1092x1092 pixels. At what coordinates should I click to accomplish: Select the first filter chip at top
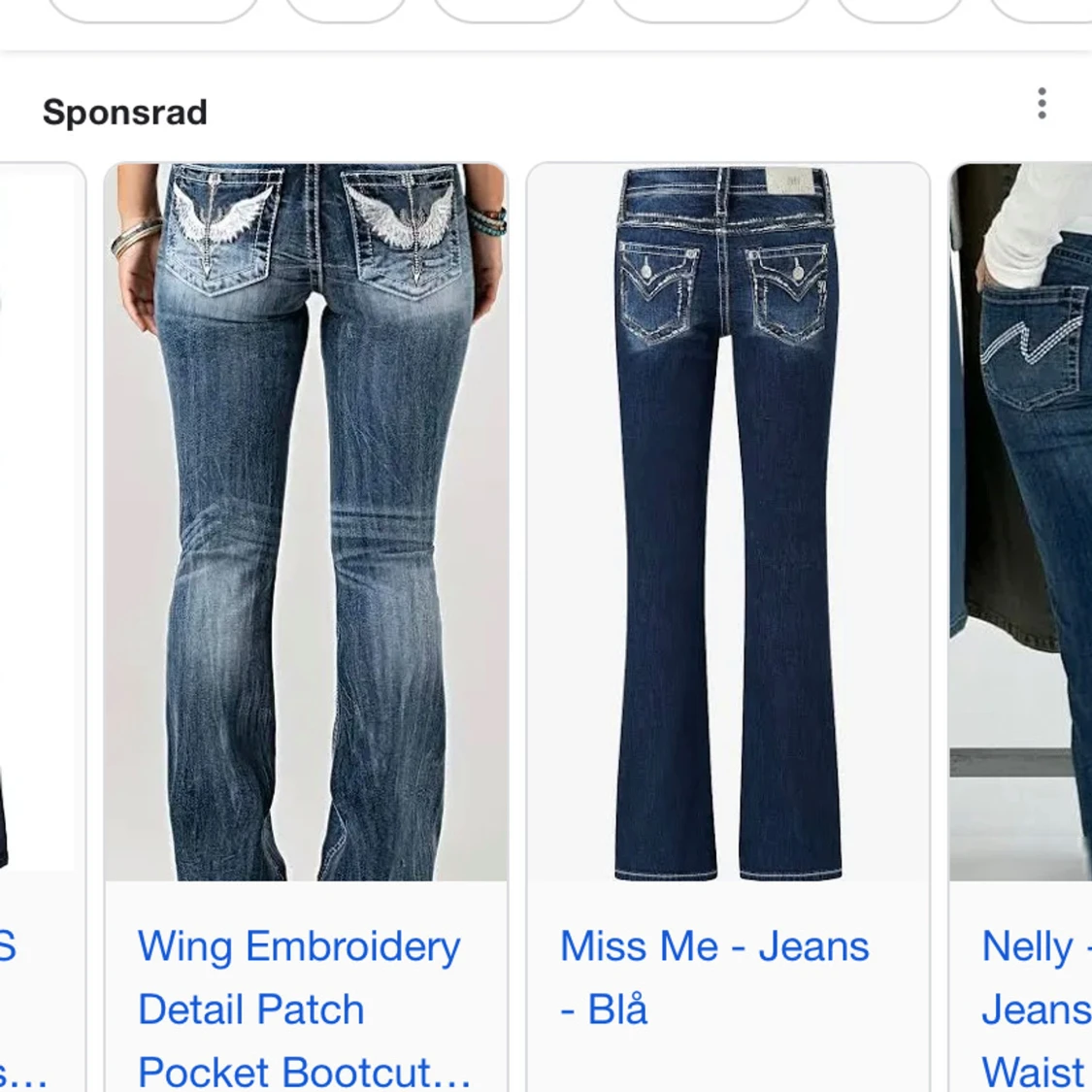tap(153, 10)
